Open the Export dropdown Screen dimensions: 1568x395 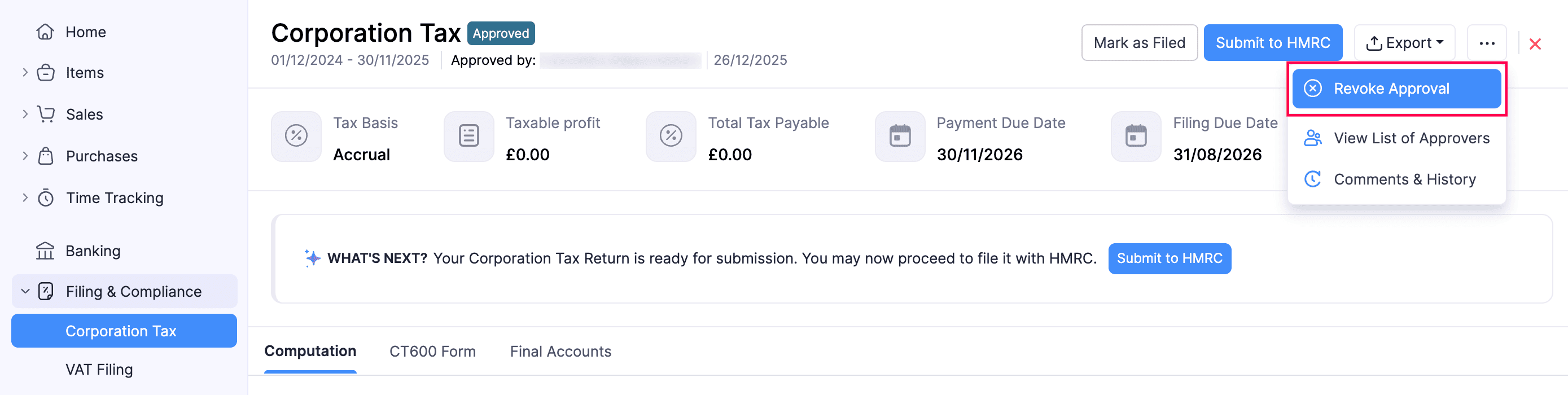(x=1404, y=43)
